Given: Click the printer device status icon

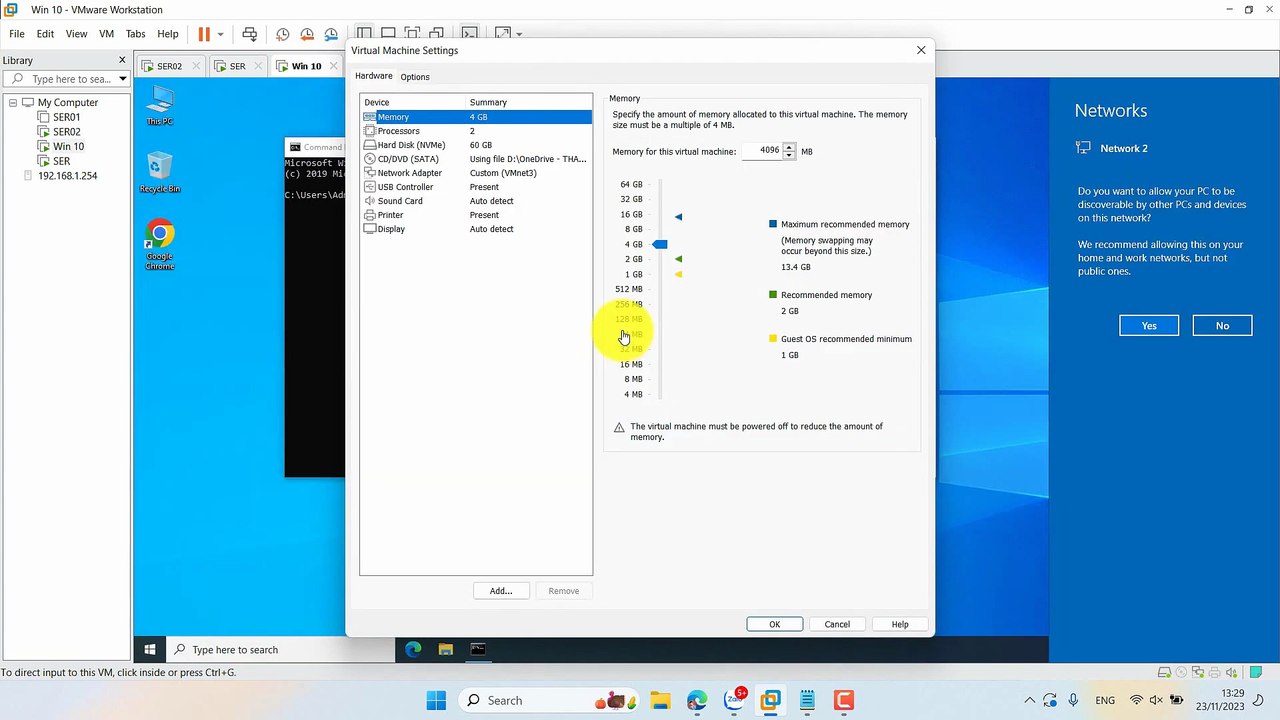Looking at the screenshot, I should pyautogui.click(x=1215, y=672).
